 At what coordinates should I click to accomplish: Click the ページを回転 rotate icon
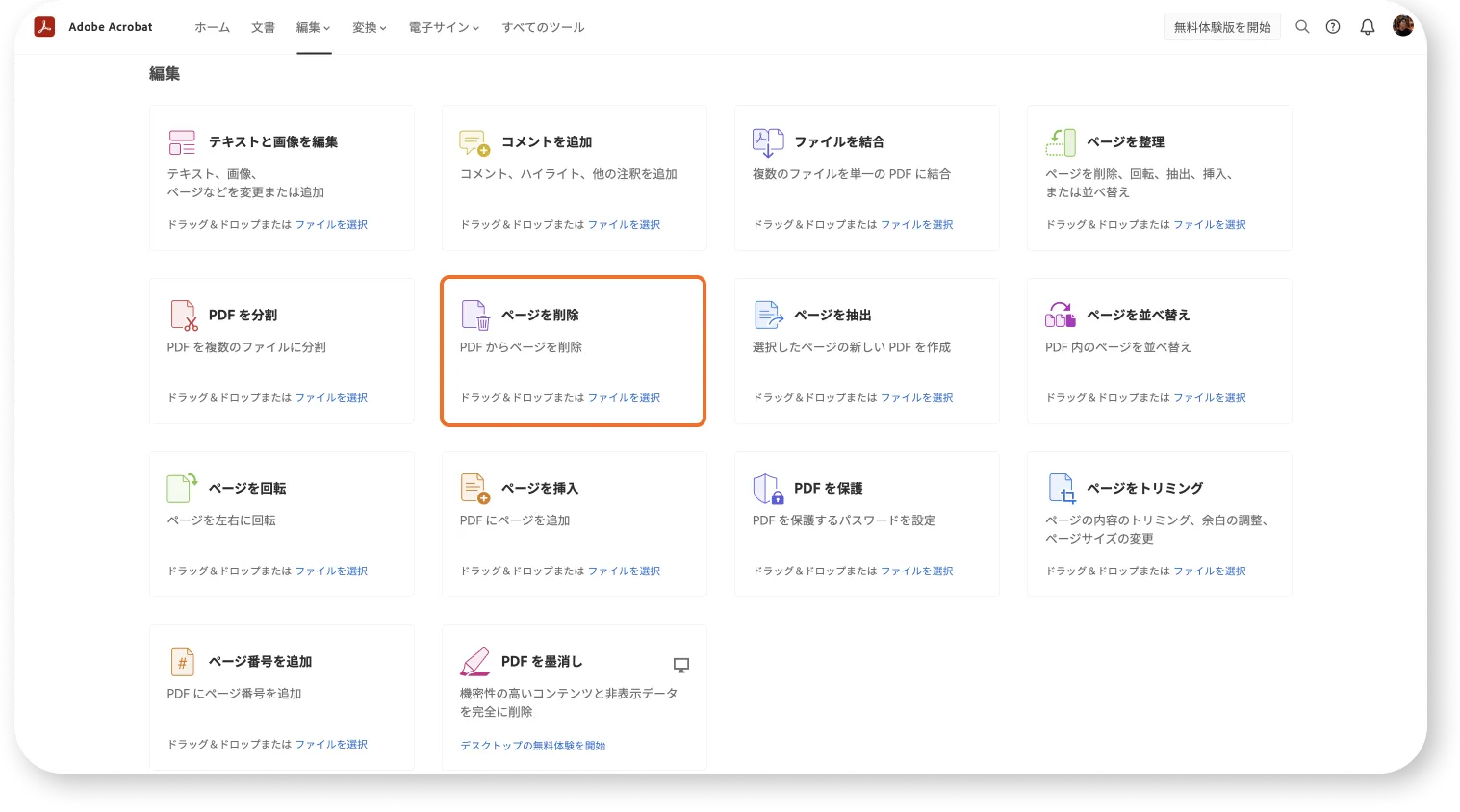tap(182, 488)
